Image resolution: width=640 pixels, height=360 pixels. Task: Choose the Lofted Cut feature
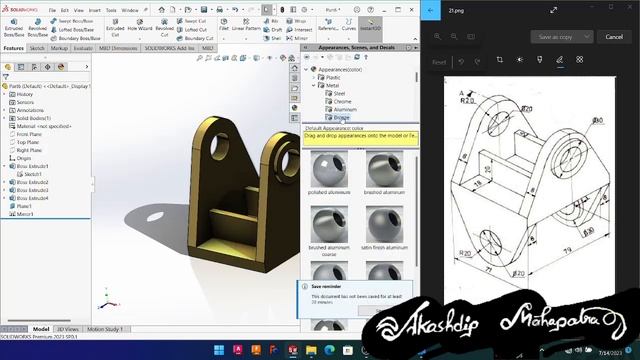(x=191, y=29)
